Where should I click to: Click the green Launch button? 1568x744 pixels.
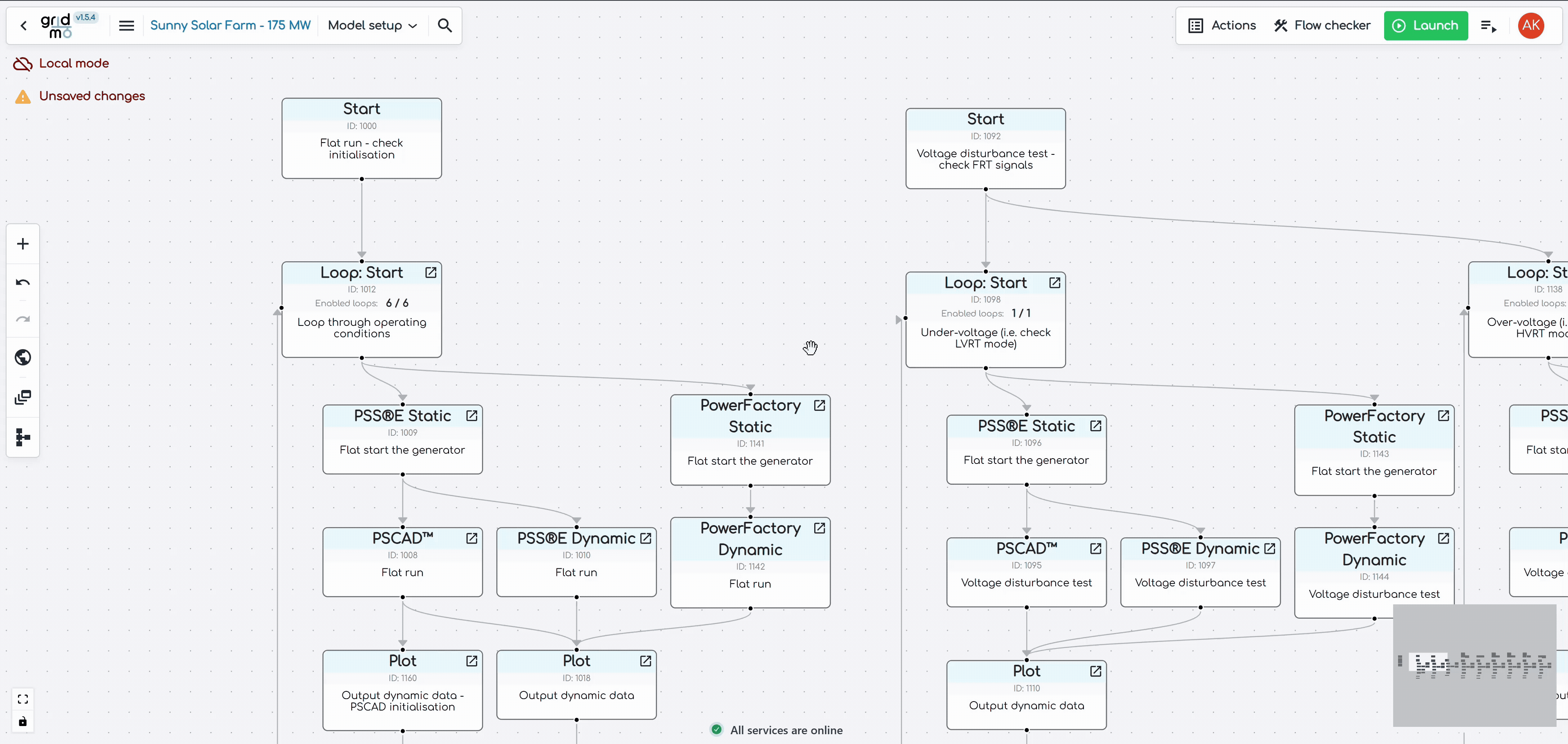click(1425, 26)
